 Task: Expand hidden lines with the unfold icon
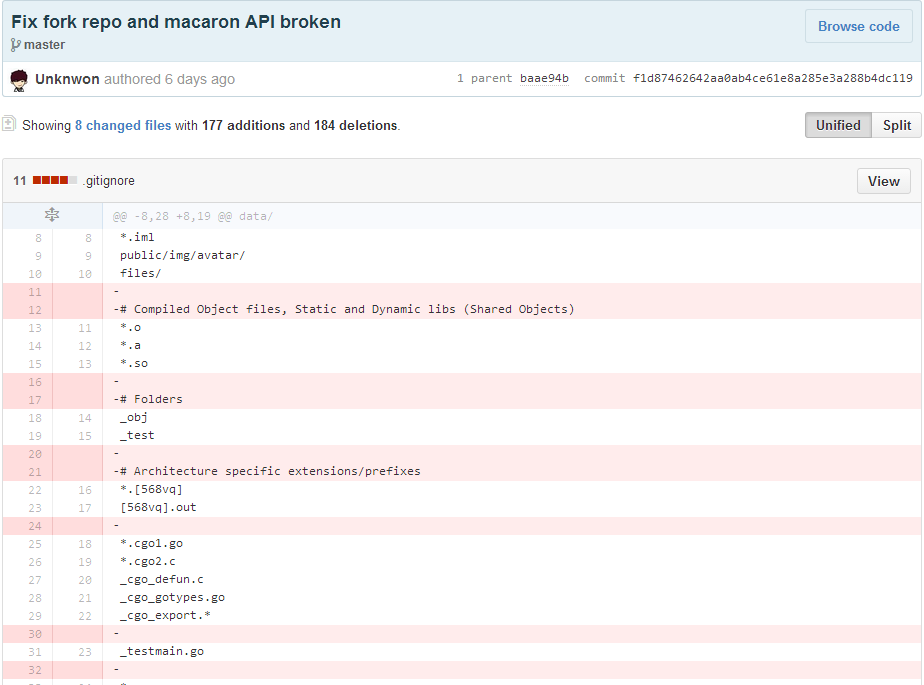(x=52, y=216)
